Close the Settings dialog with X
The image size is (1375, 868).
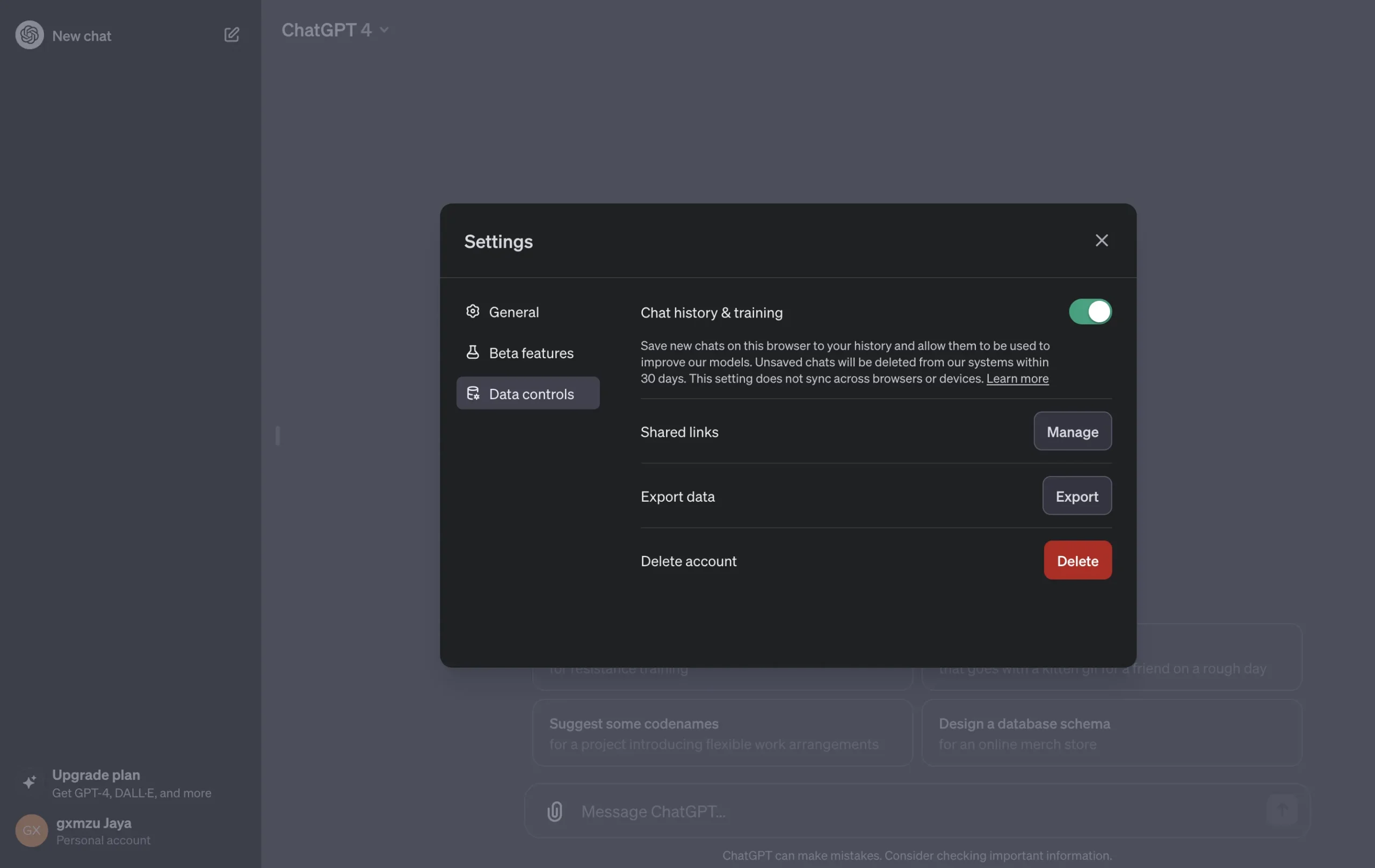point(1102,241)
